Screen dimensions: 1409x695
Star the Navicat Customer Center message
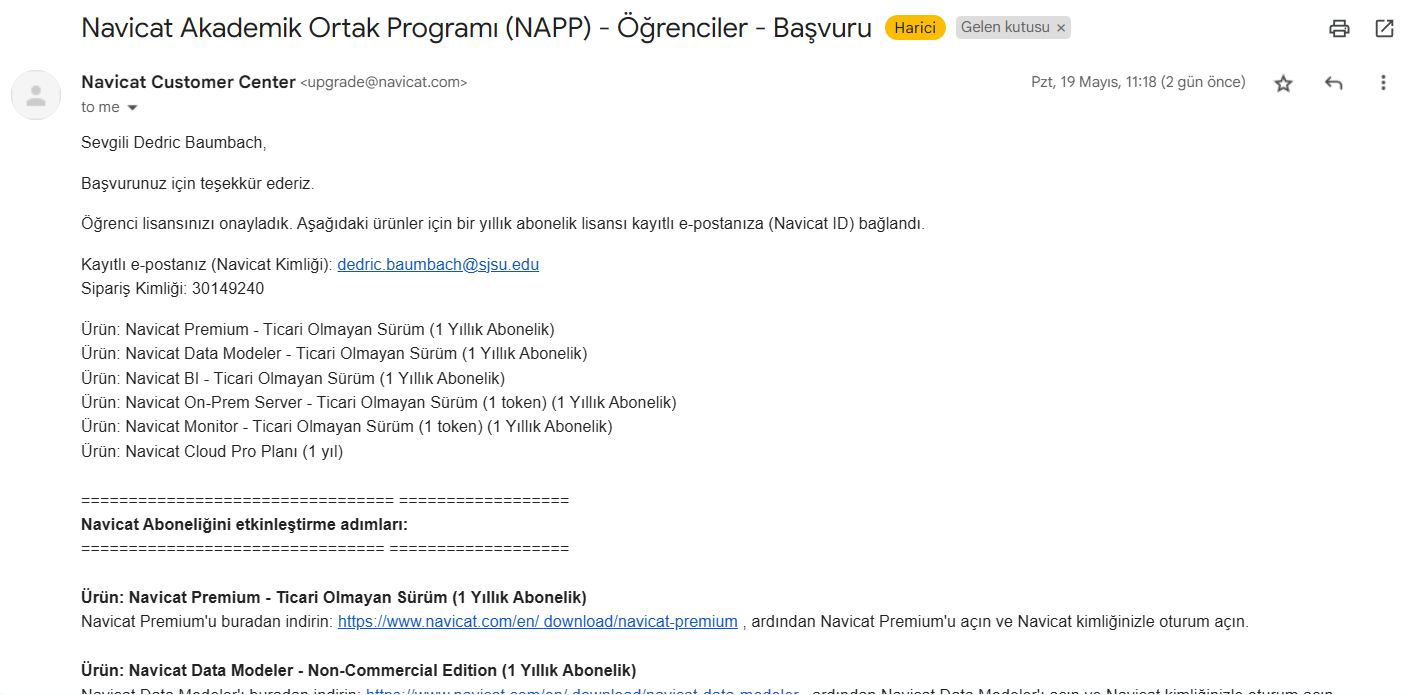pyautogui.click(x=1283, y=84)
